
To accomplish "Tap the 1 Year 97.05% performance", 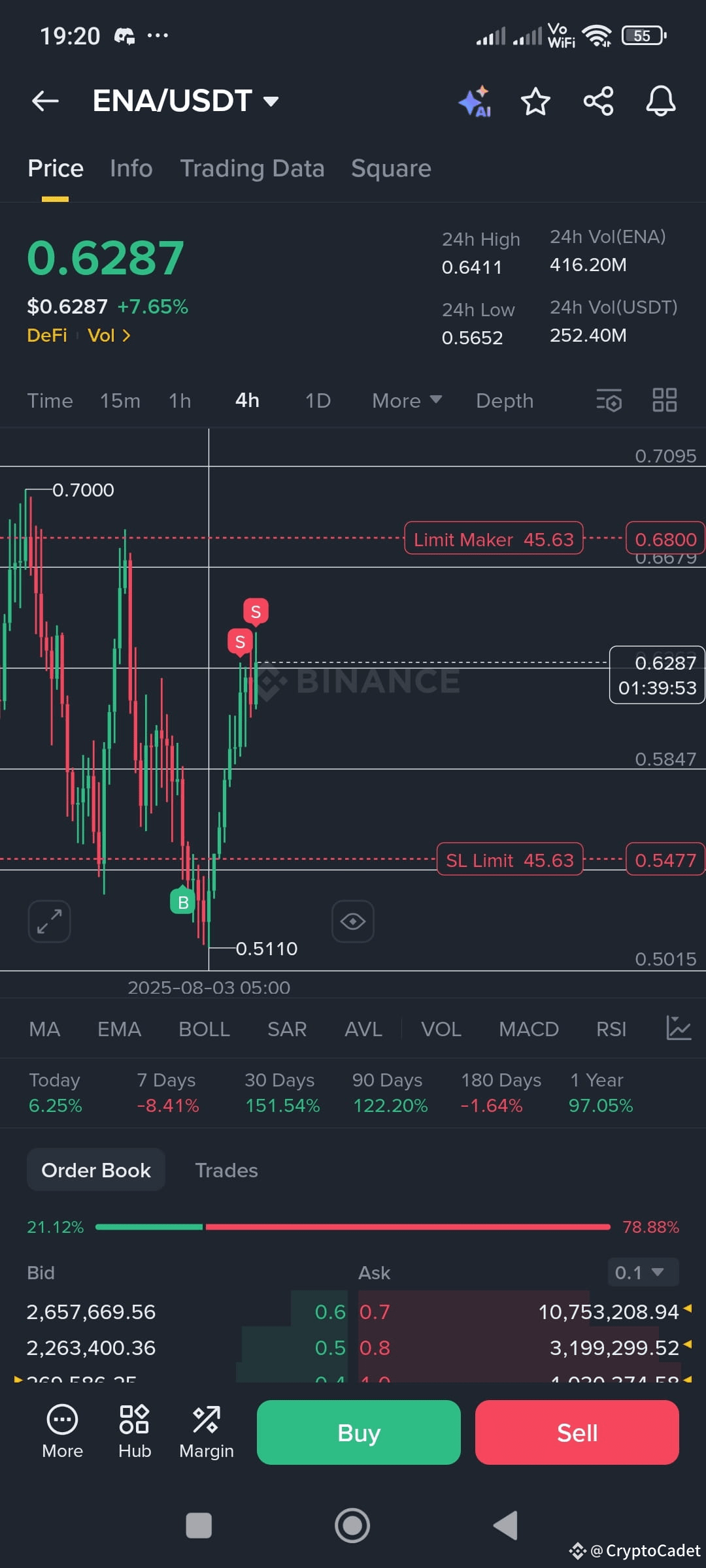I will click(601, 1092).
